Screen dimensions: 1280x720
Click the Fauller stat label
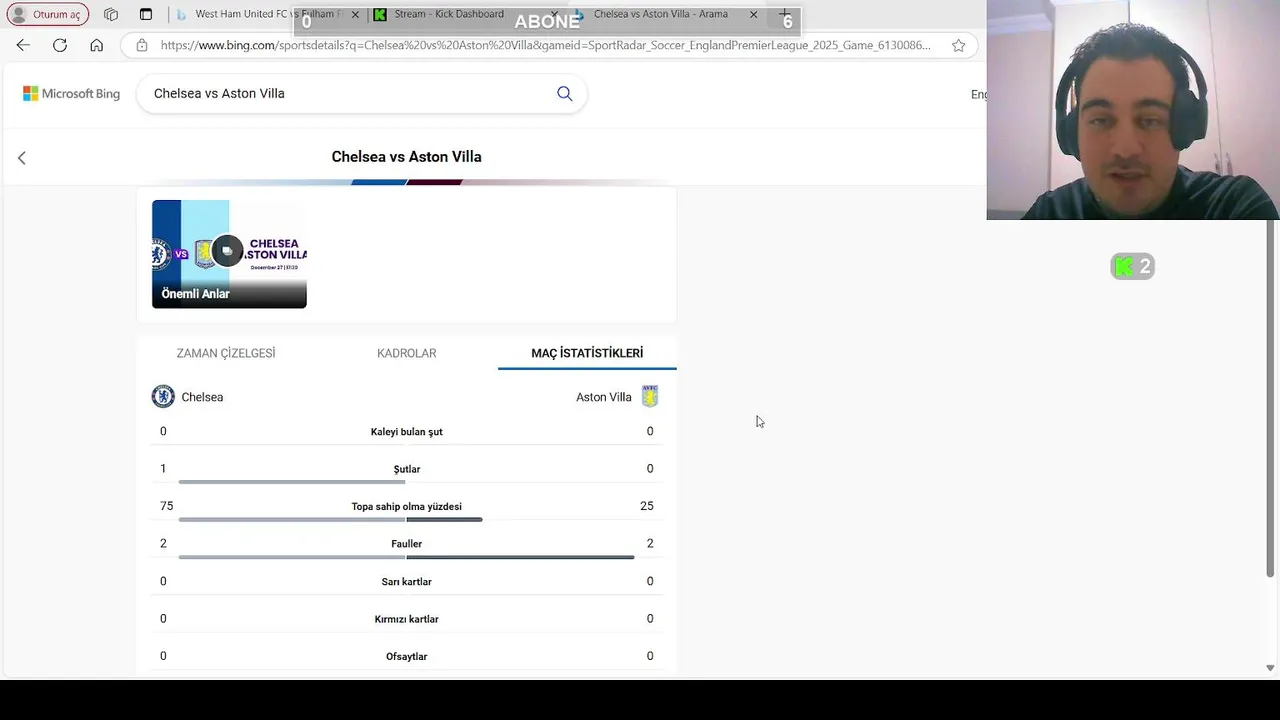(x=406, y=544)
